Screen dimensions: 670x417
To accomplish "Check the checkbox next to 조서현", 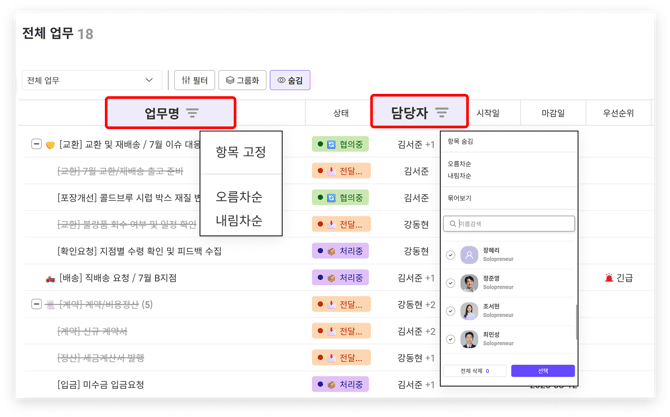I will pyautogui.click(x=451, y=312).
